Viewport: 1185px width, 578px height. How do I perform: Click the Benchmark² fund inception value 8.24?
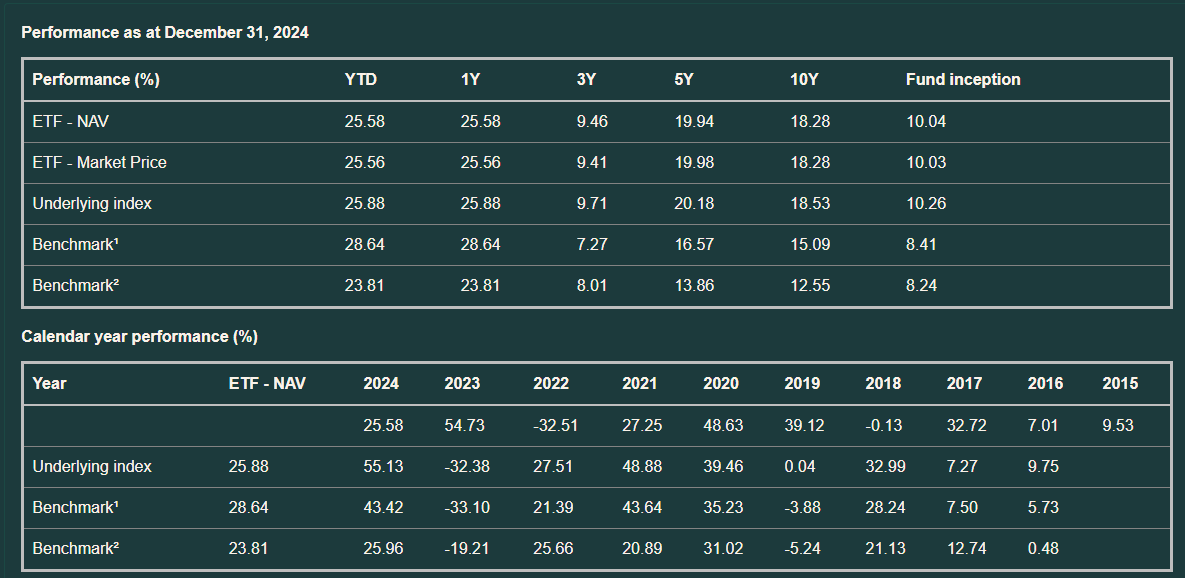click(x=922, y=286)
